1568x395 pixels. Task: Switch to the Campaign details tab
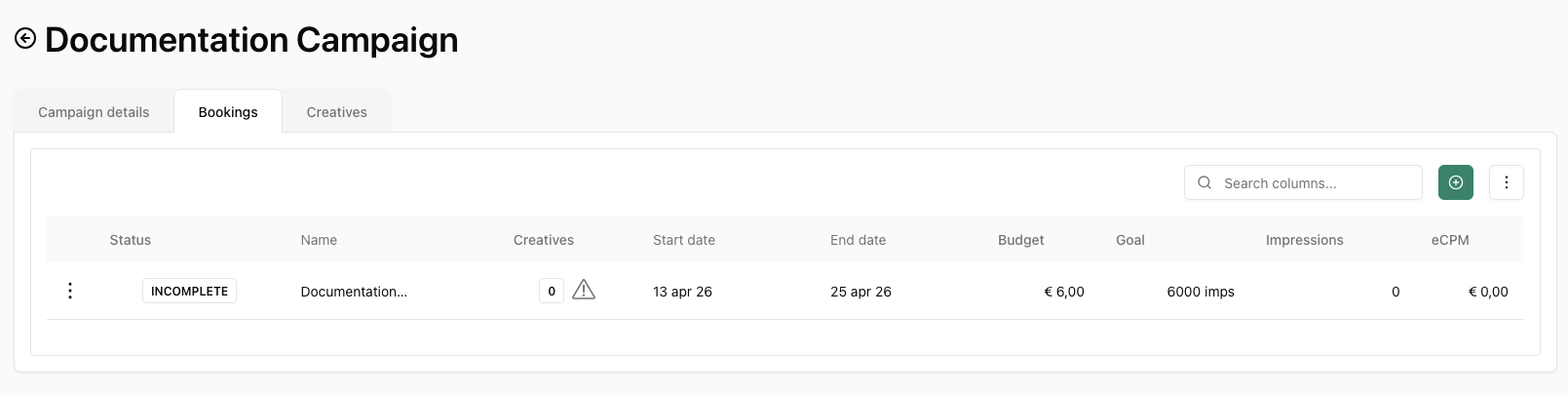click(94, 112)
